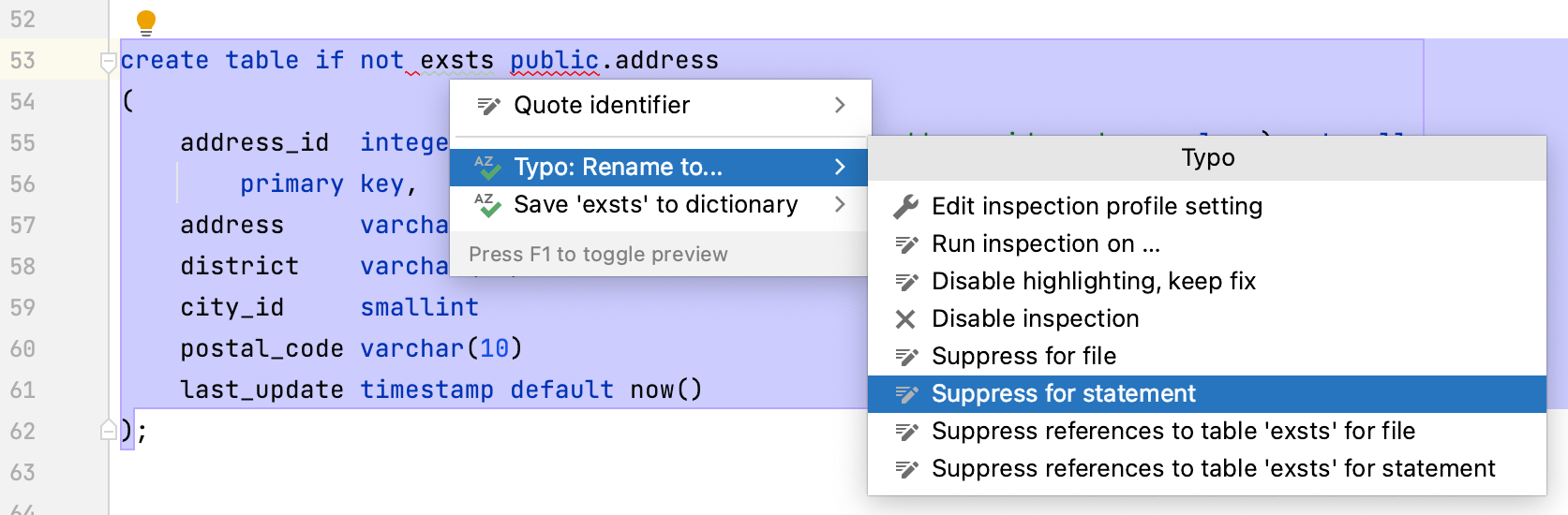The width and height of the screenshot is (1568, 515).
Task: Choose Disable highlighting, keep fix
Action: point(1093,282)
